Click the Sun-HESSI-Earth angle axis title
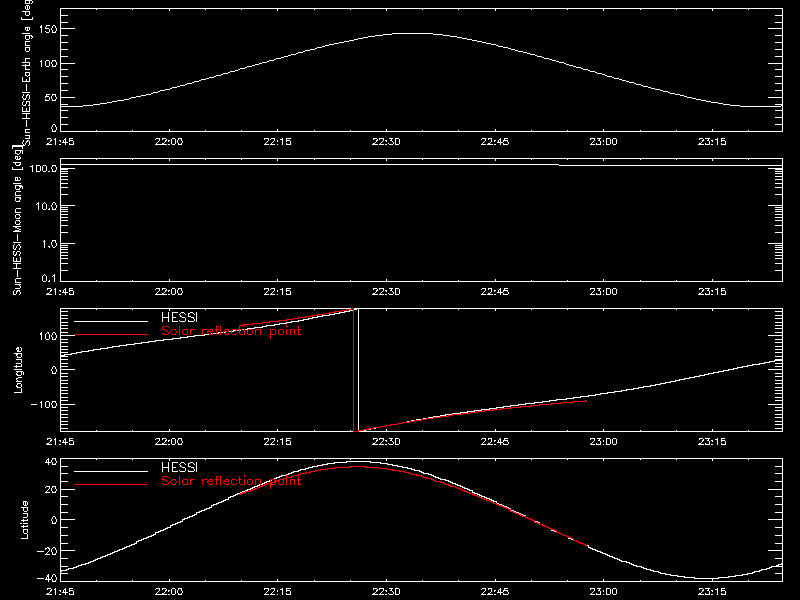800x600 pixels. click(27, 73)
